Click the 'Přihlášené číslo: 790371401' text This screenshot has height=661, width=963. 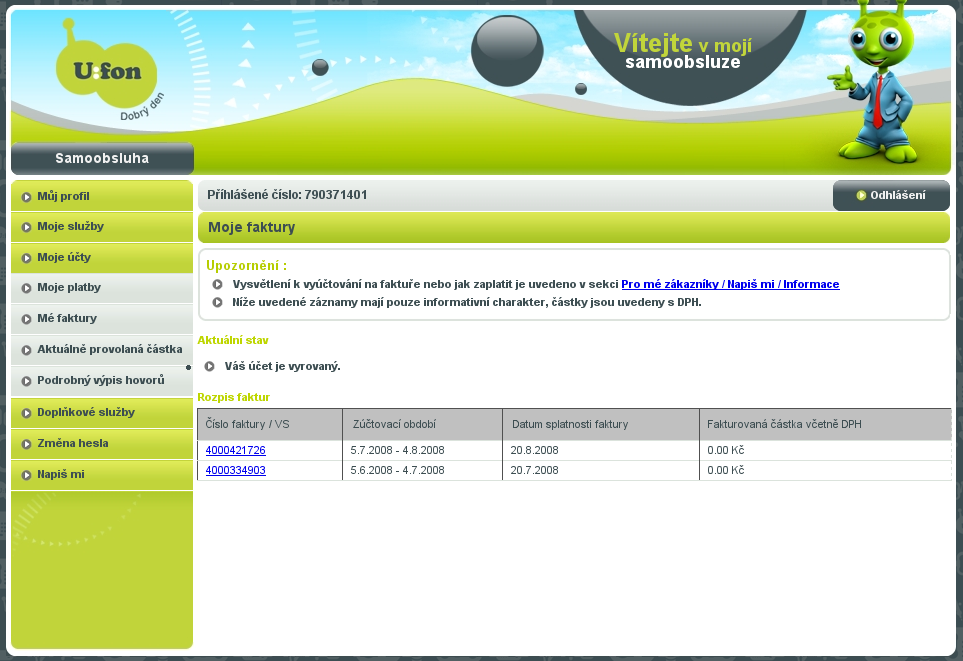287,195
